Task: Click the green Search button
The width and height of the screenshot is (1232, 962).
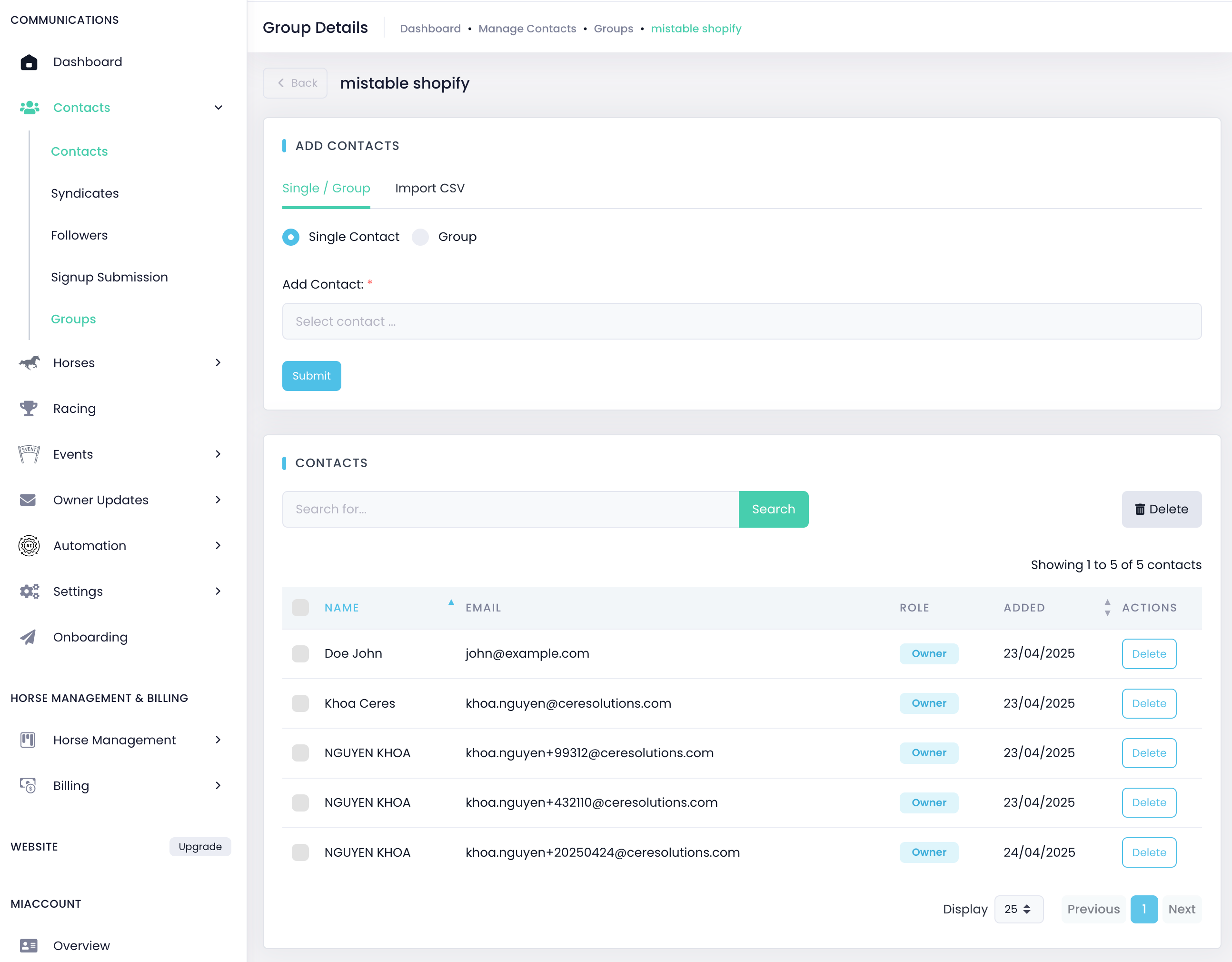Action: pos(773,509)
